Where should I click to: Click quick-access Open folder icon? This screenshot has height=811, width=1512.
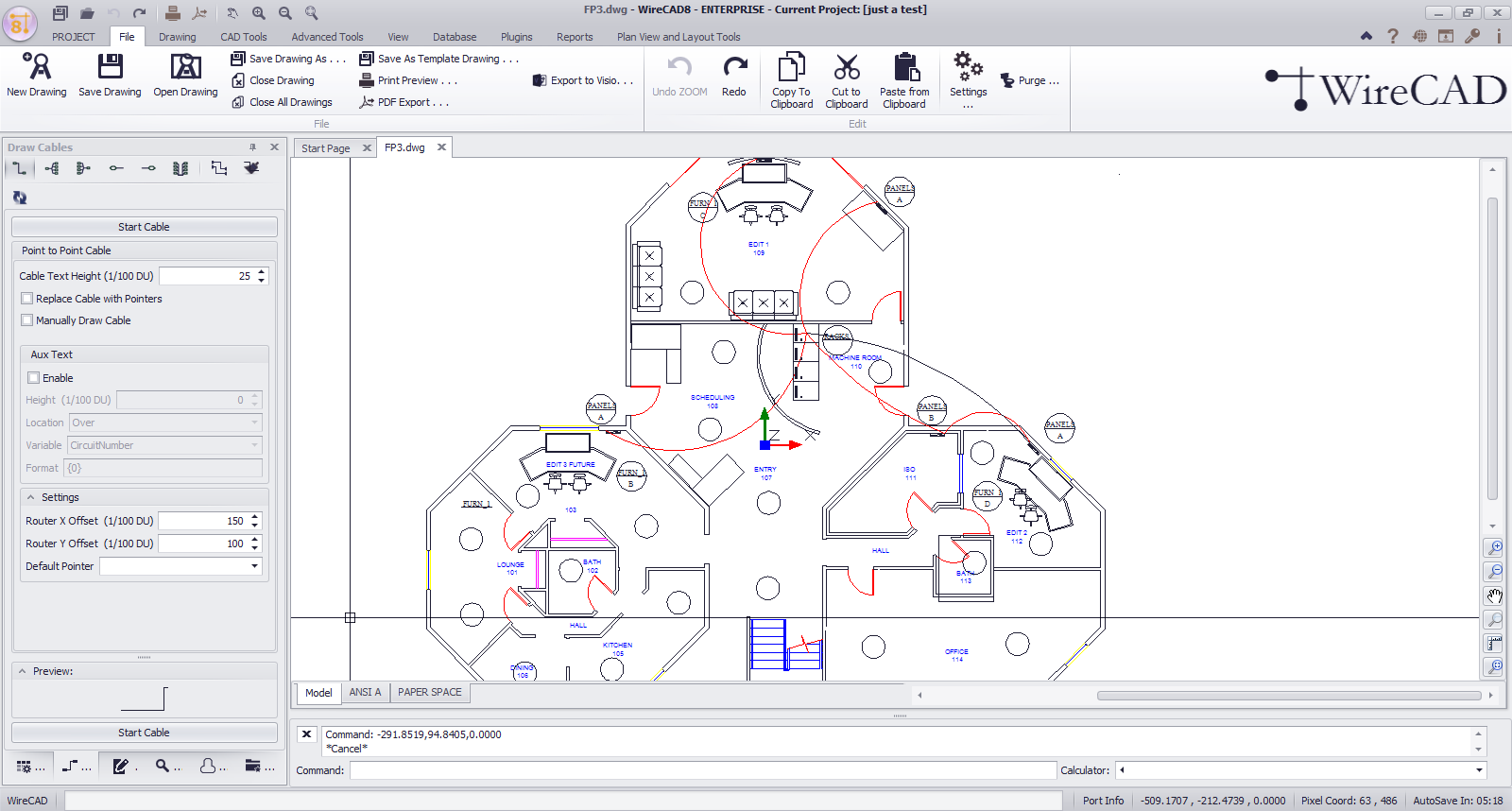tap(87, 12)
